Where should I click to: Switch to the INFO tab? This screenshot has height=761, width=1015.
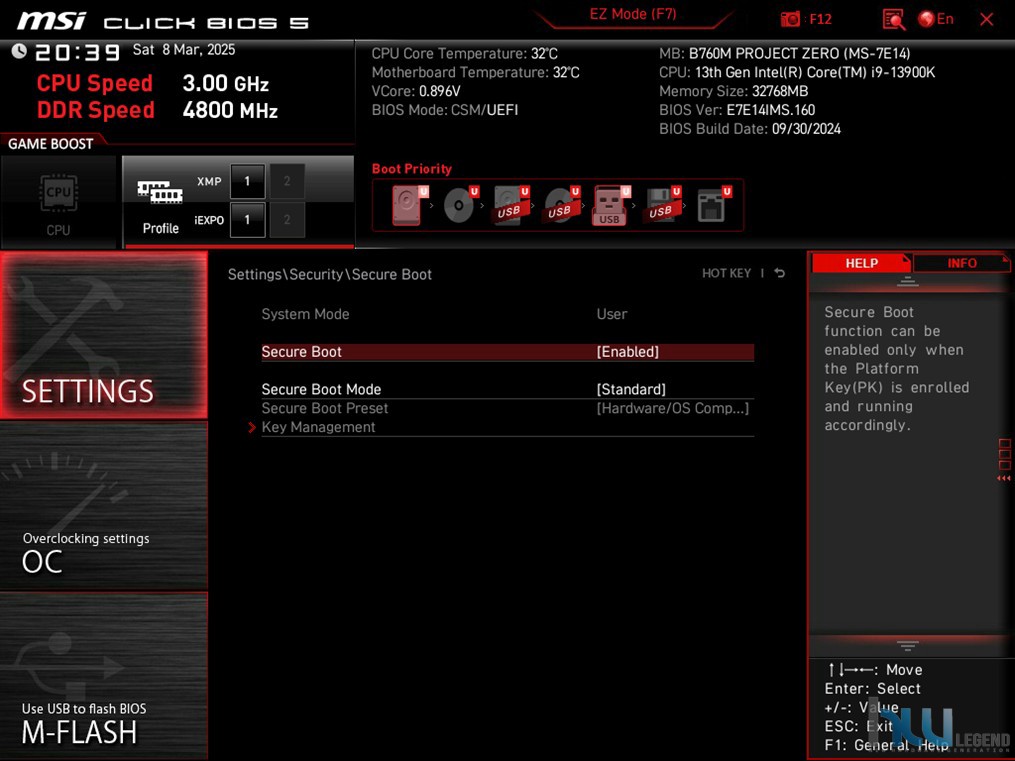(x=961, y=263)
